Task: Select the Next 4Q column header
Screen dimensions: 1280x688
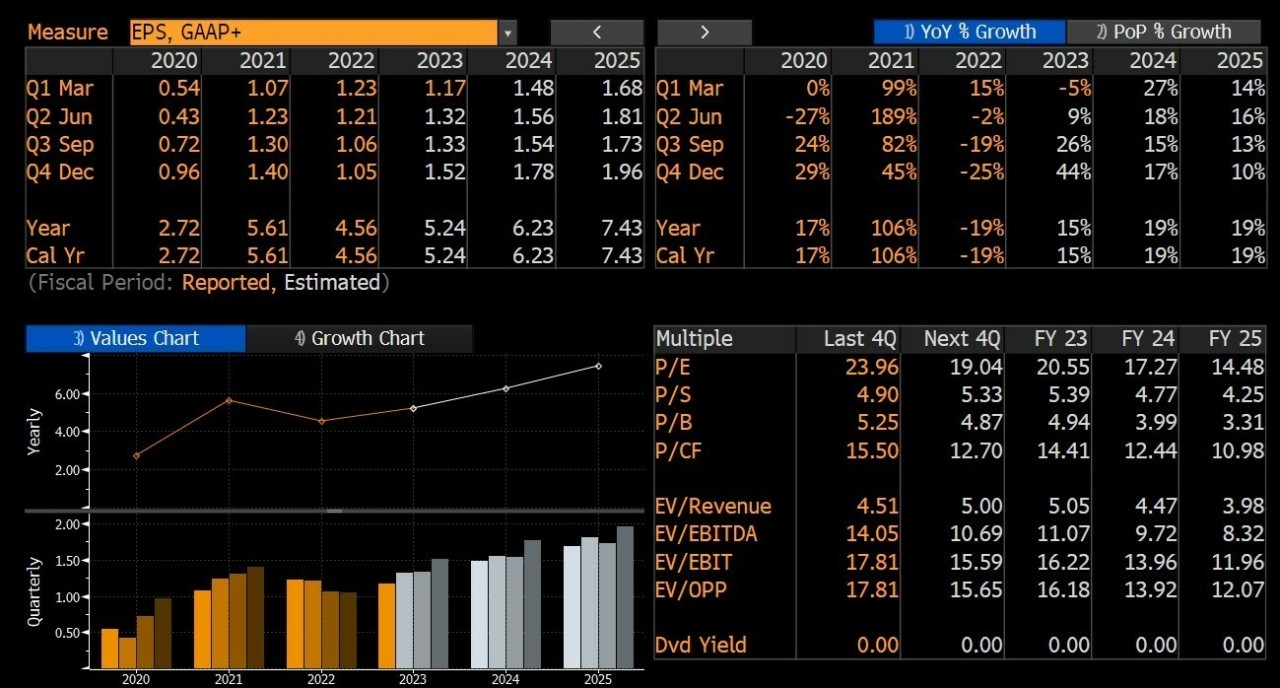Action: point(962,338)
